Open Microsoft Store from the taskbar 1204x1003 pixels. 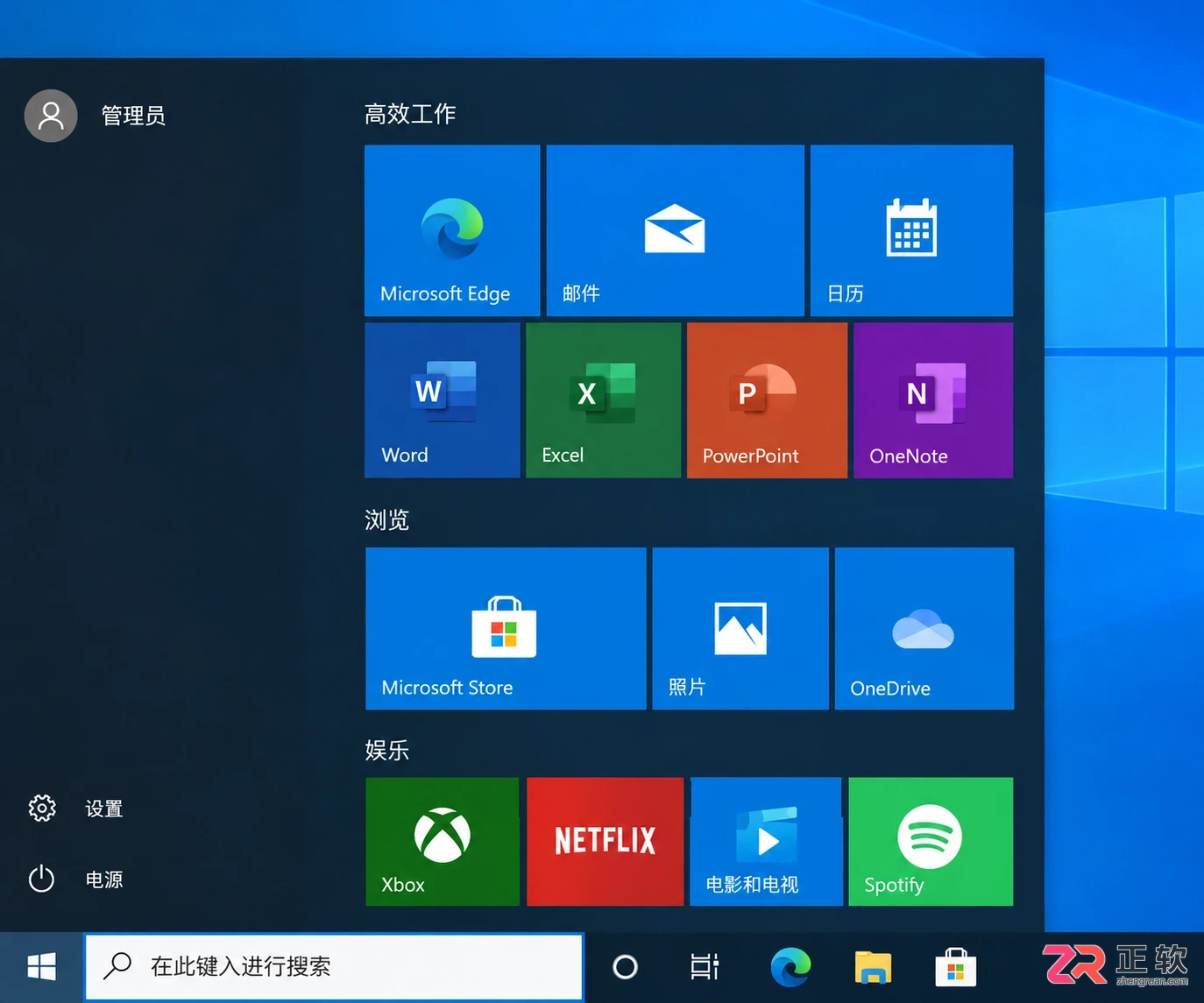(955, 967)
